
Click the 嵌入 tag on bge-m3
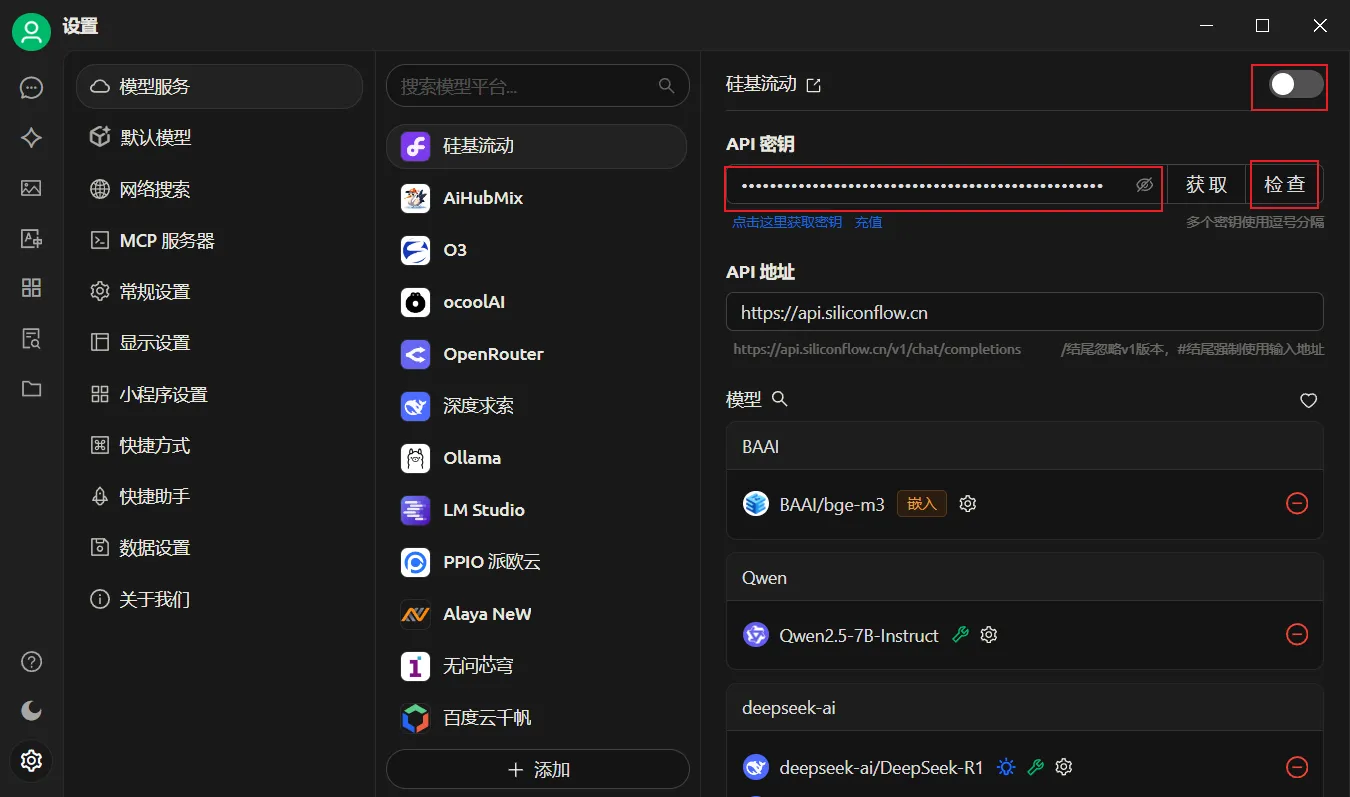click(x=921, y=504)
